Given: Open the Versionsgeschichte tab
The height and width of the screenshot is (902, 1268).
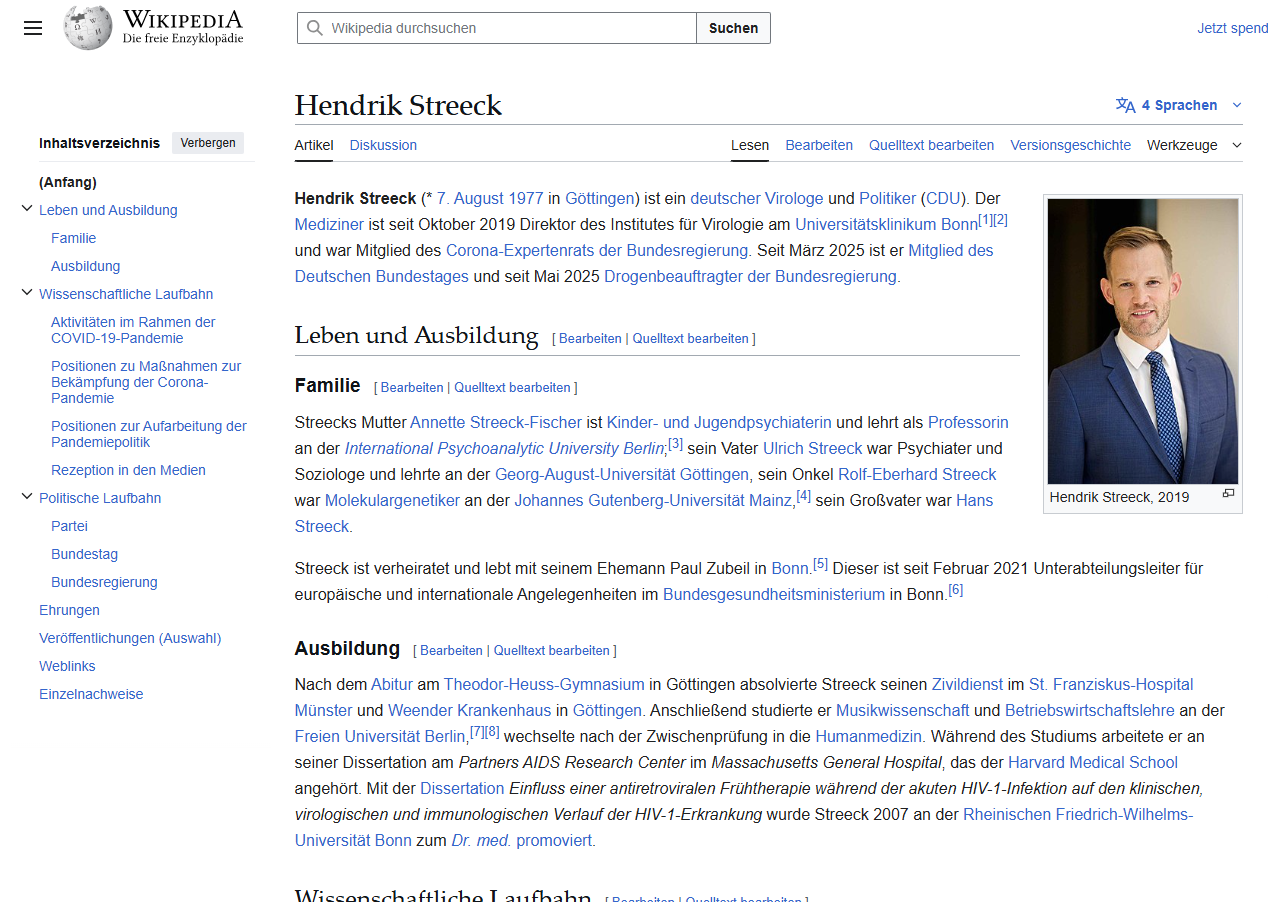Looking at the screenshot, I should [x=1070, y=145].
